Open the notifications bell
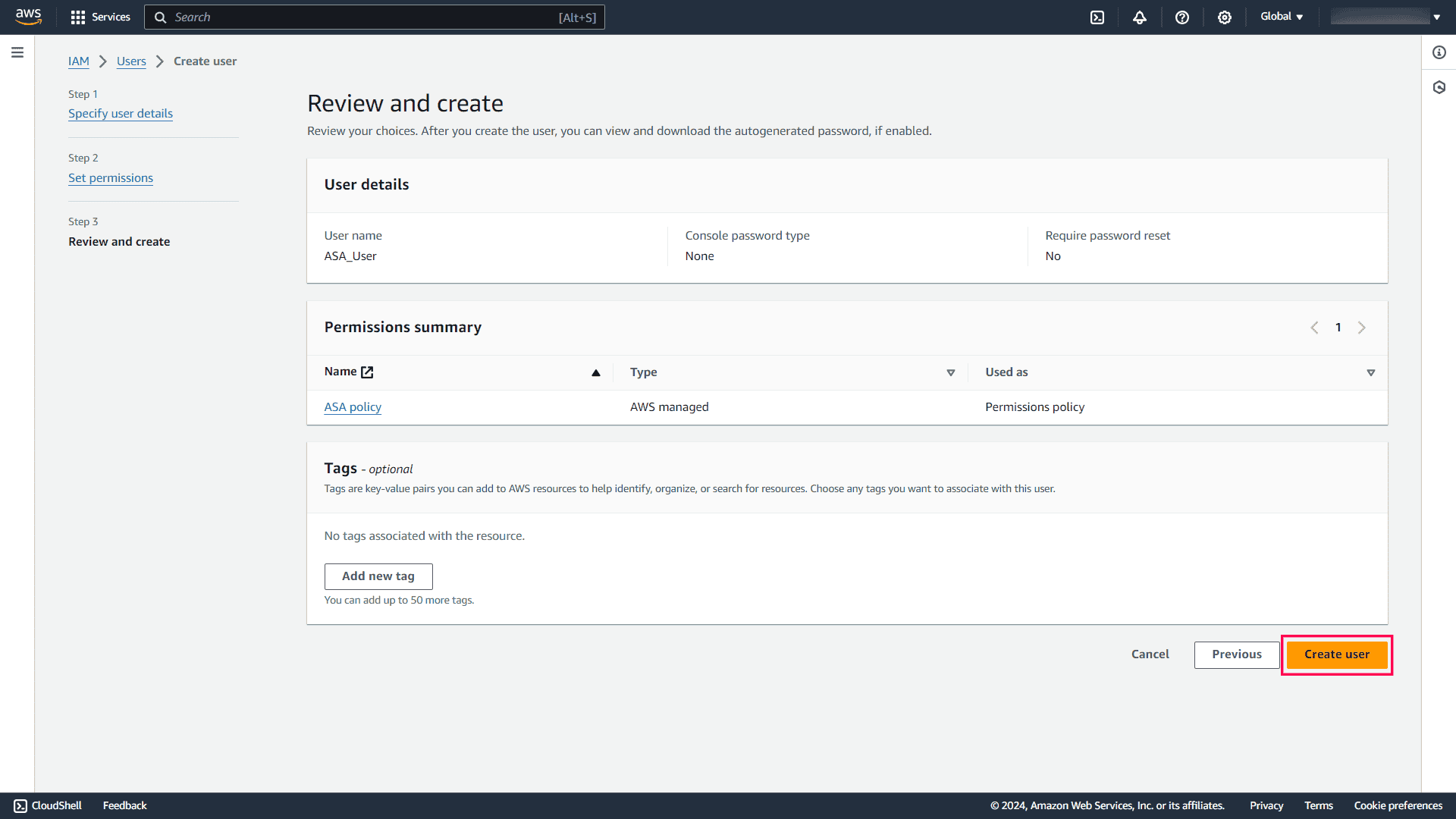Viewport: 1456px width, 819px height. (x=1140, y=17)
